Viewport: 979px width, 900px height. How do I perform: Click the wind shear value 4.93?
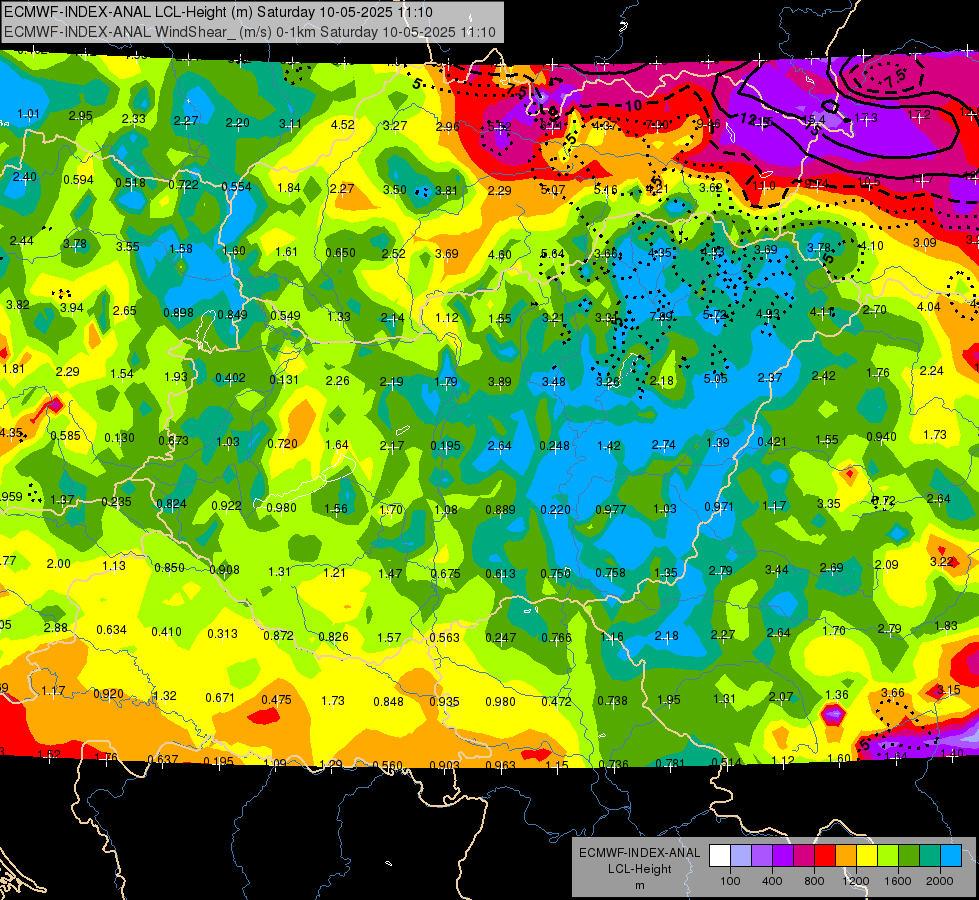pos(768,314)
